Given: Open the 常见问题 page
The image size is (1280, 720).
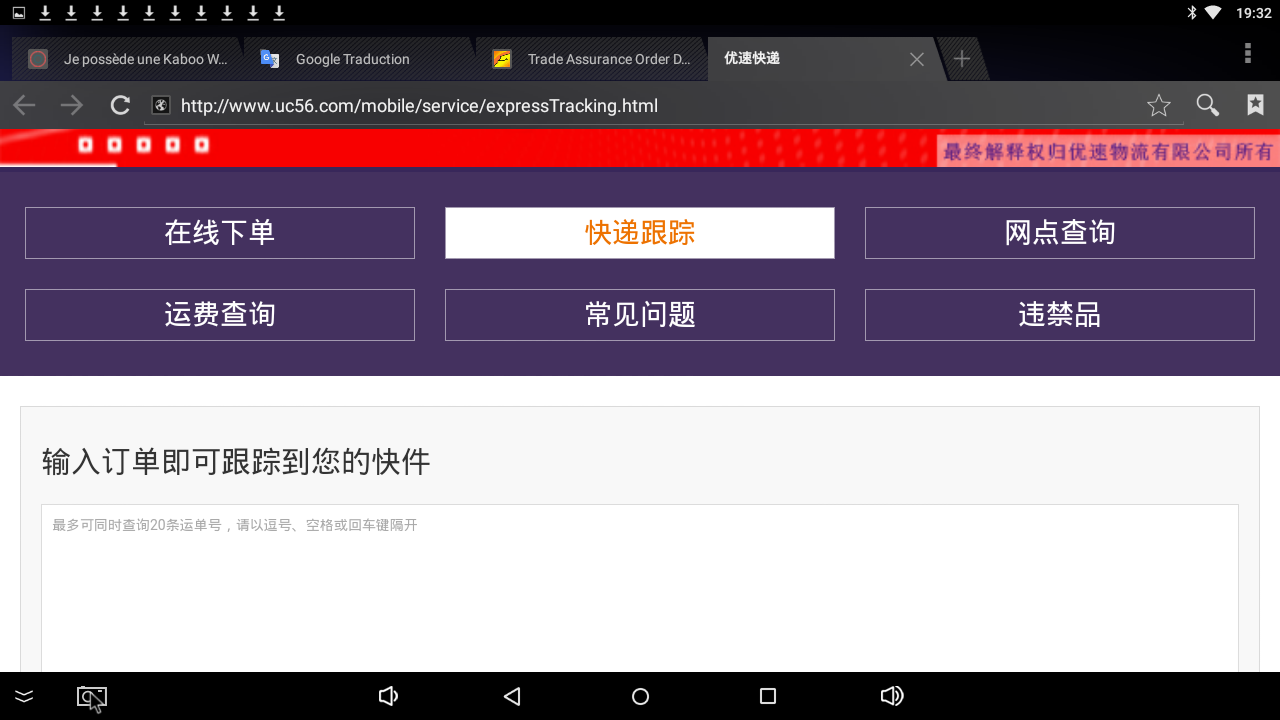Looking at the screenshot, I should click(640, 315).
